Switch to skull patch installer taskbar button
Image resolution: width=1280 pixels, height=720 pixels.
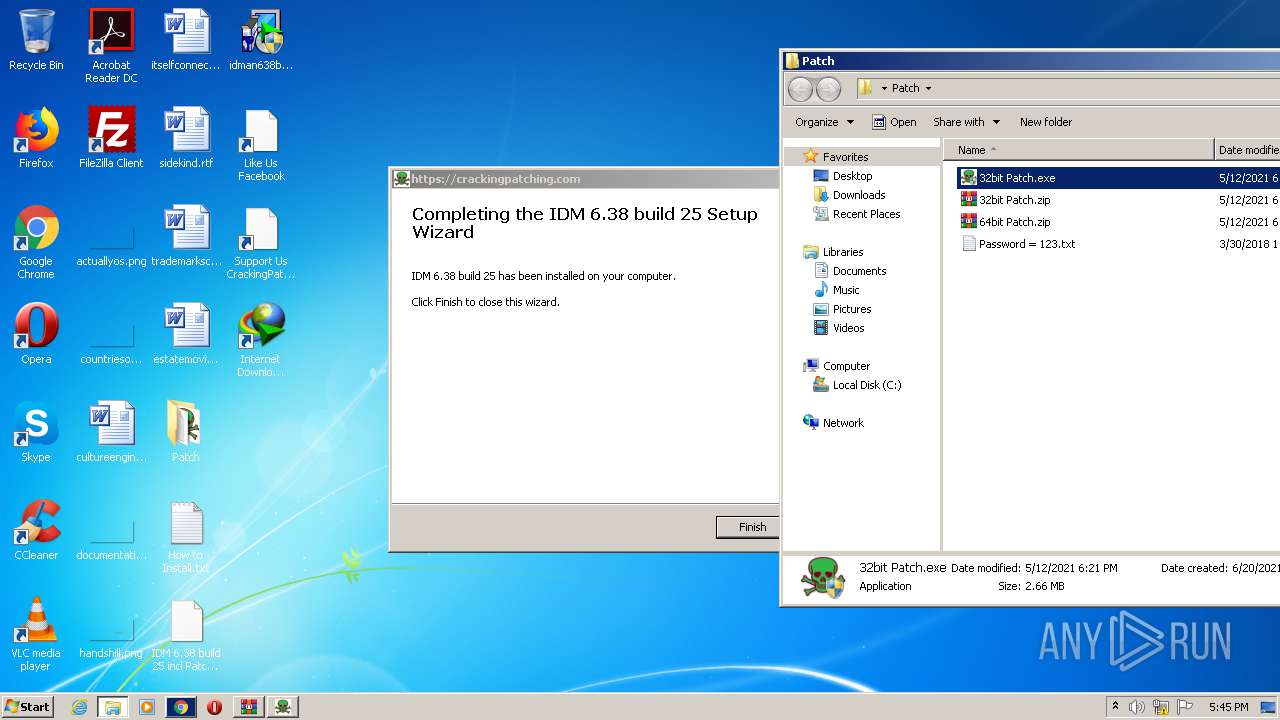tap(283, 707)
